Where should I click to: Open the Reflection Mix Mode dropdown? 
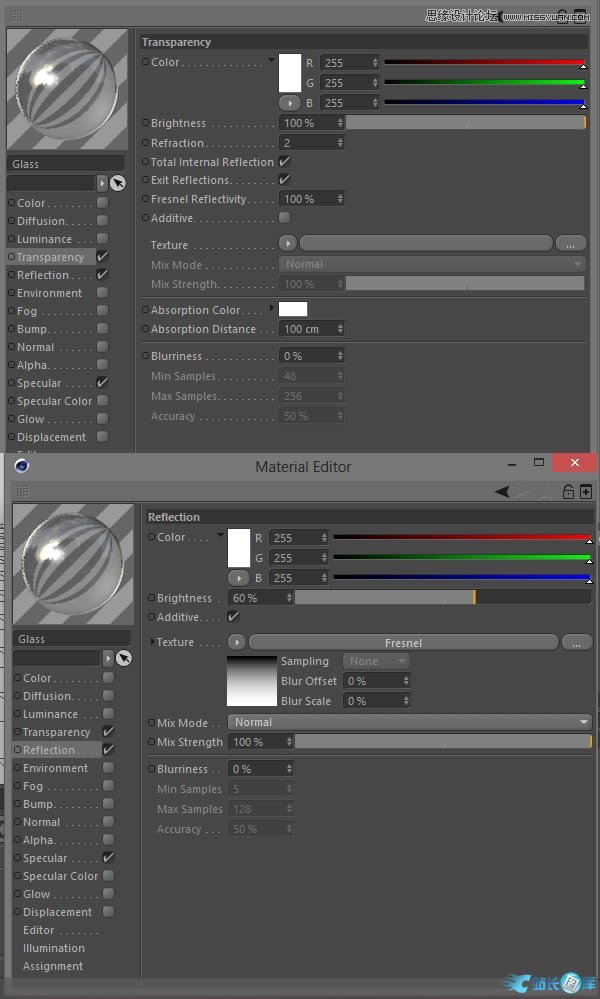(x=410, y=722)
